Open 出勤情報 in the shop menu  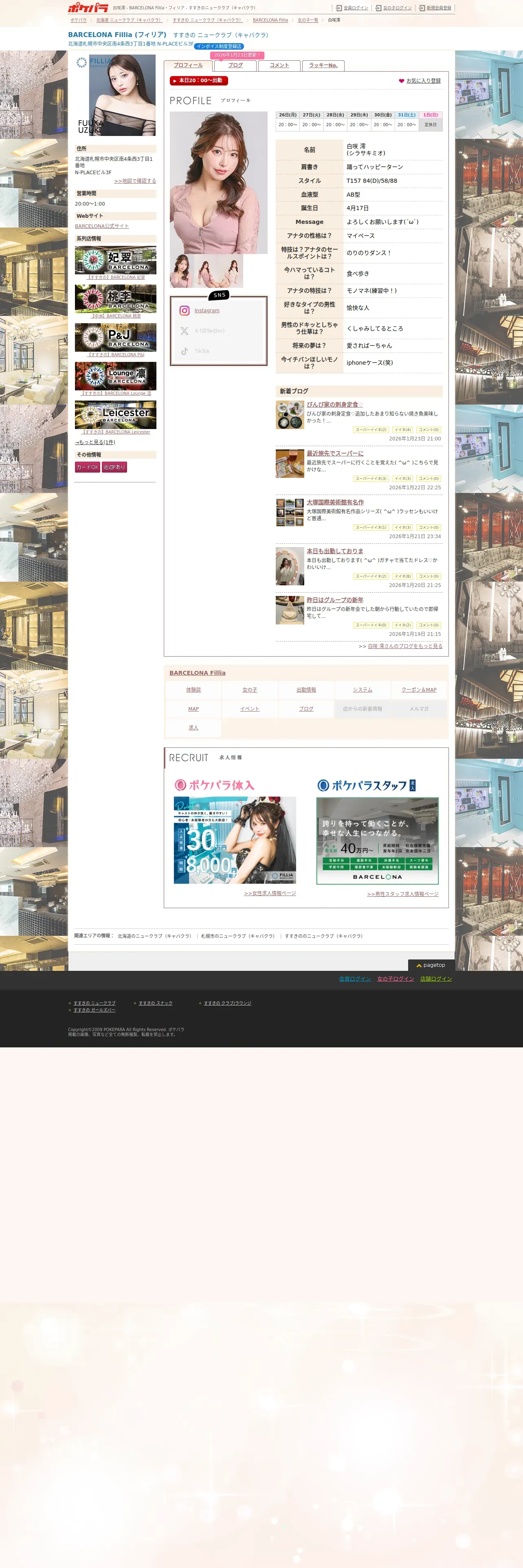point(306,690)
